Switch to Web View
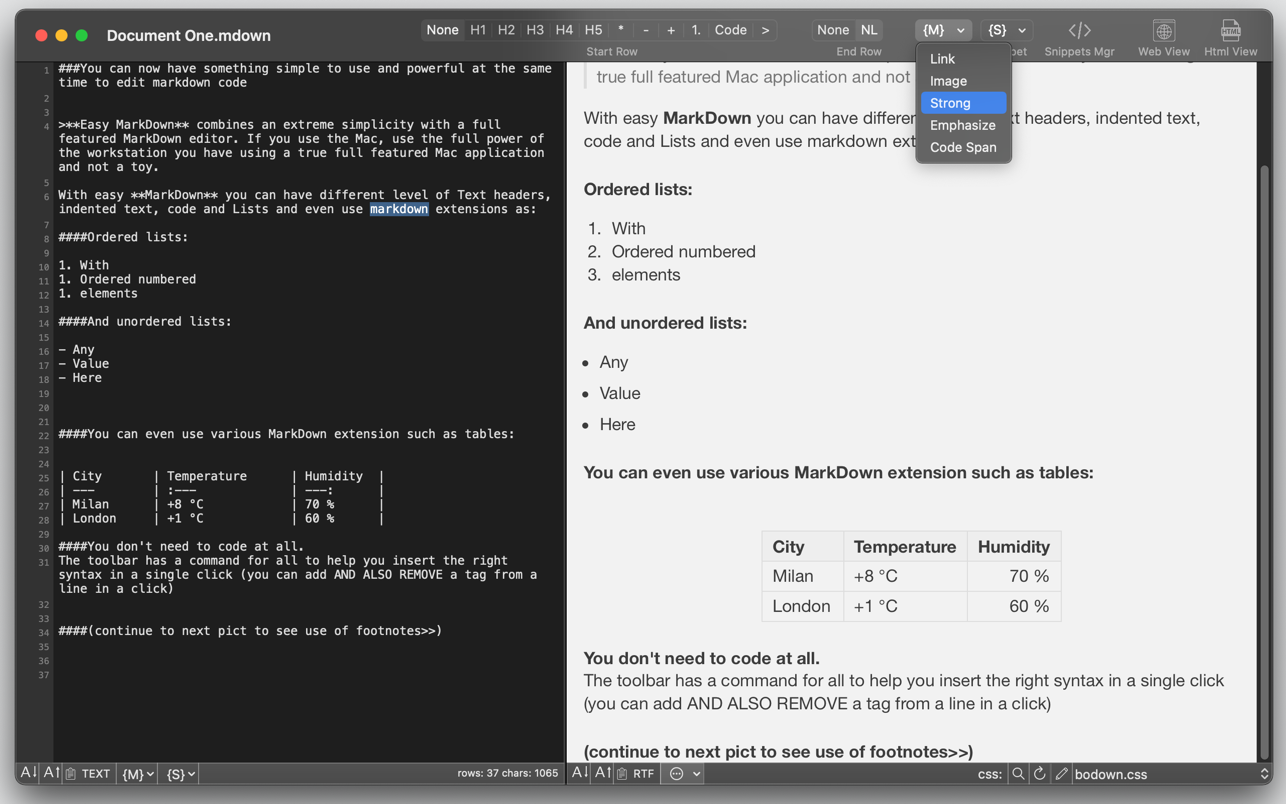The height and width of the screenshot is (804, 1286). coord(1163,31)
